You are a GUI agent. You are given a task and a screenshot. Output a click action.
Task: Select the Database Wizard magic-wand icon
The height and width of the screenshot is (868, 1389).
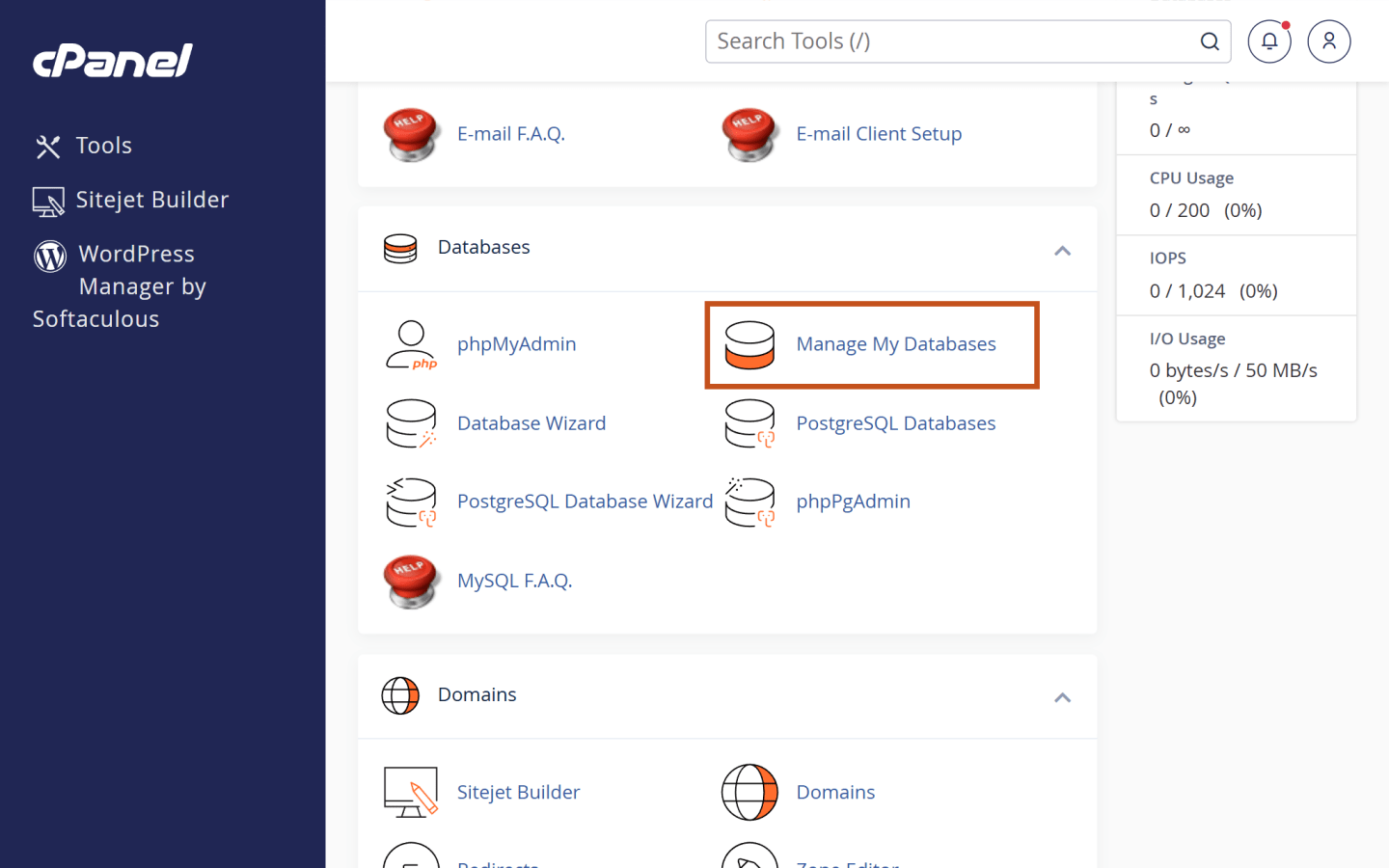click(412, 422)
